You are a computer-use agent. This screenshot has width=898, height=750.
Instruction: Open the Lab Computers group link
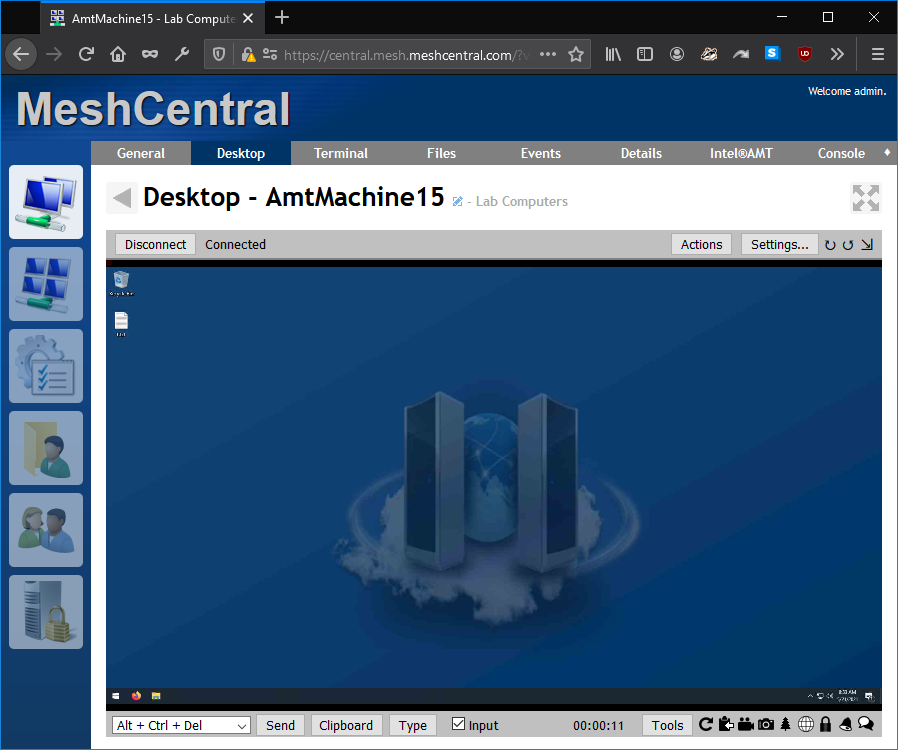[521, 201]
